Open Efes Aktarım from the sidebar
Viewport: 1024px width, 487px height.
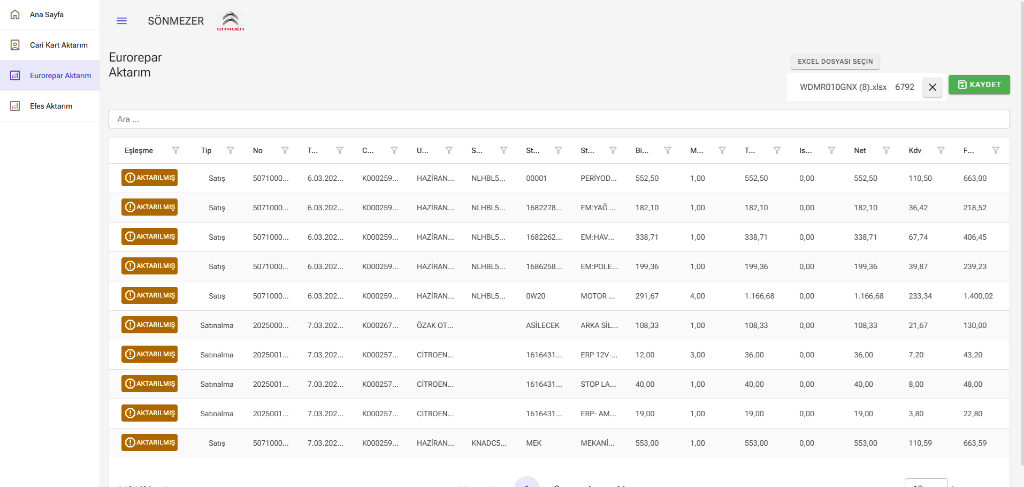pyautogui.click(x=50, y=105)
